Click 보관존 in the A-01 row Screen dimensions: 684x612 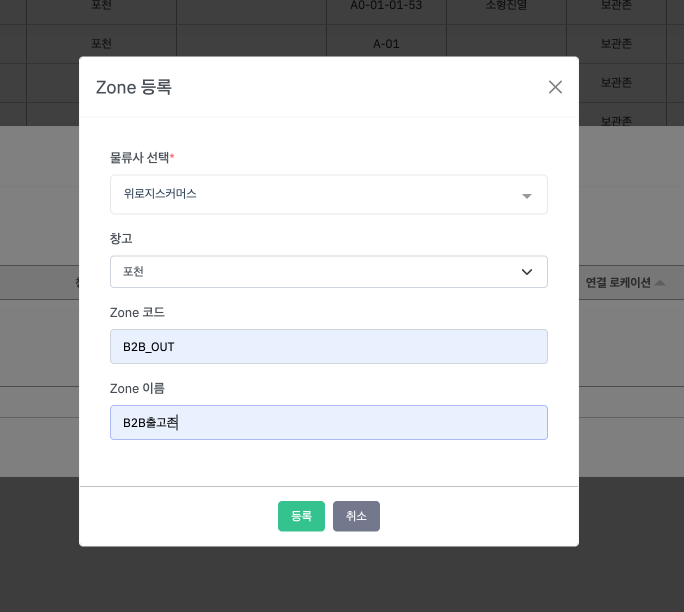(x=616, y=44)
